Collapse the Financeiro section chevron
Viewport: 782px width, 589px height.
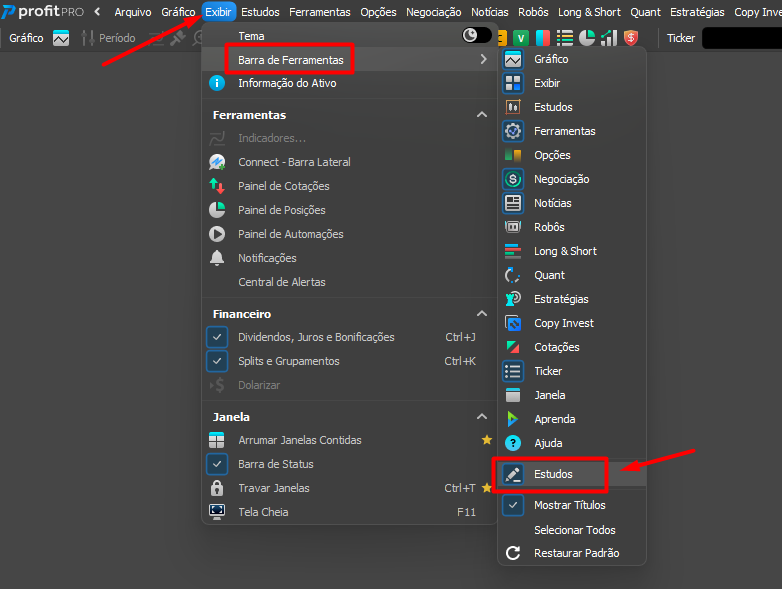(x=482, y=314)
